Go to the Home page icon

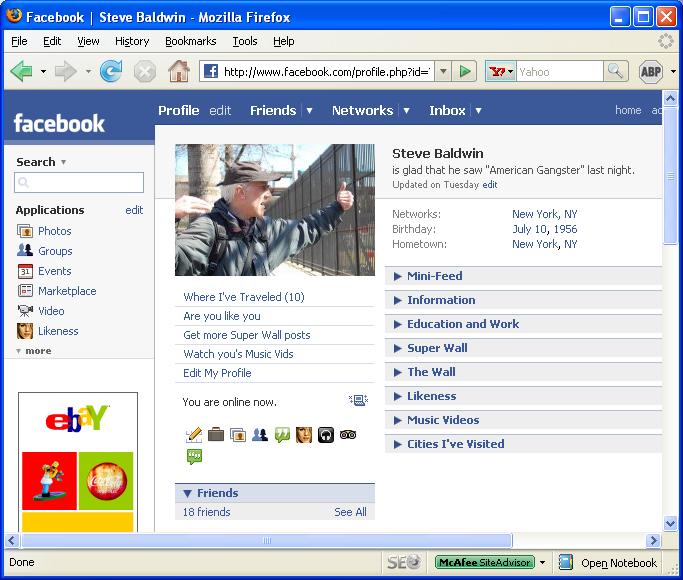[179, 71]
